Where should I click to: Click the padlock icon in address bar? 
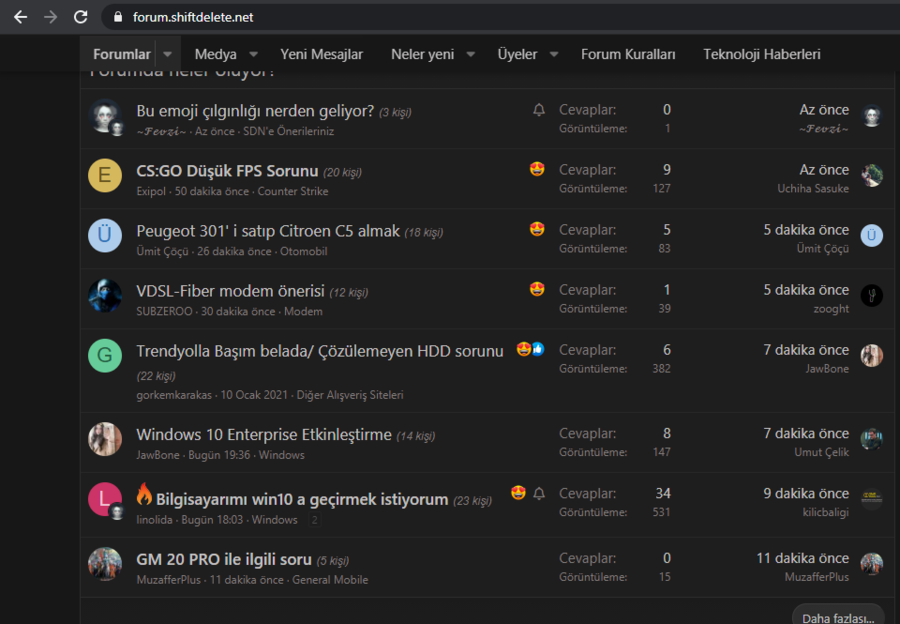tap(118, 17)
